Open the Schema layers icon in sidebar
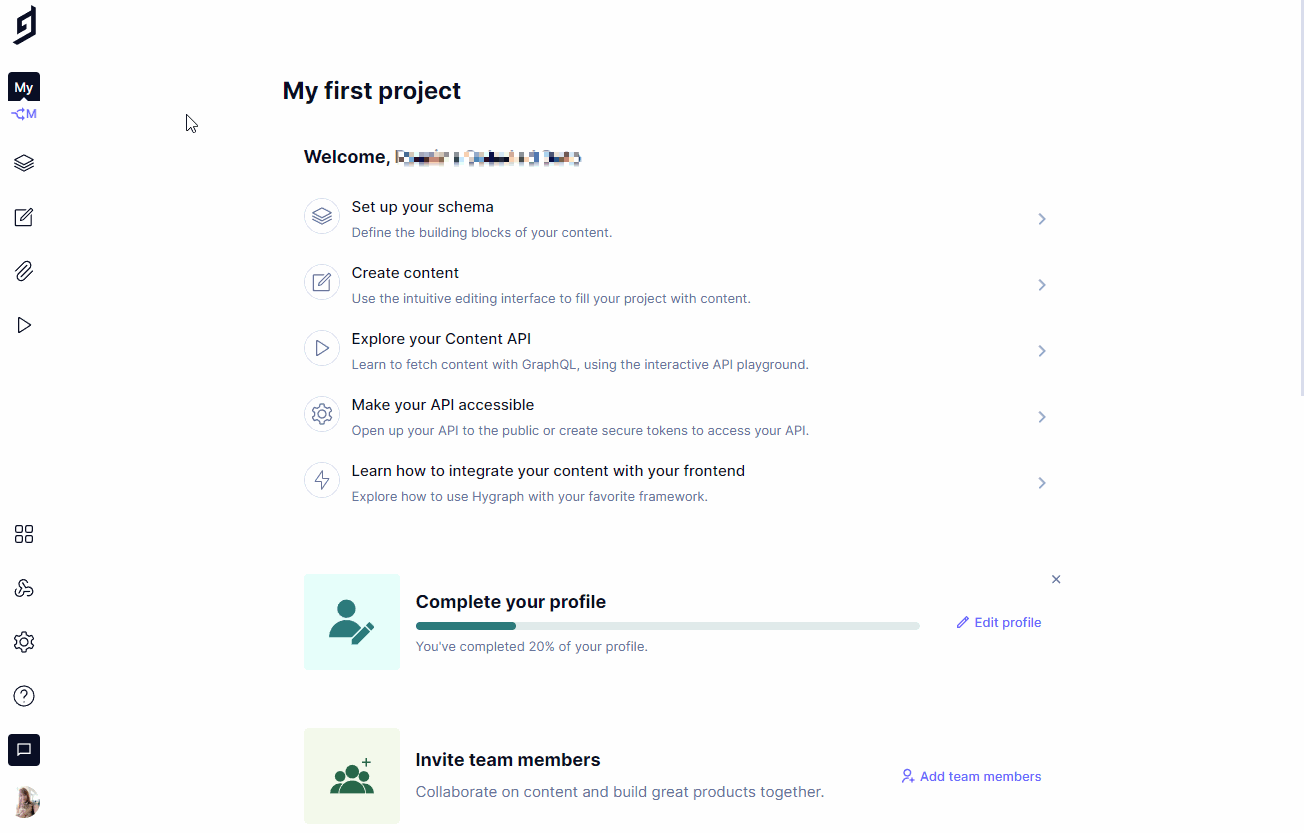 pos(24,163)
